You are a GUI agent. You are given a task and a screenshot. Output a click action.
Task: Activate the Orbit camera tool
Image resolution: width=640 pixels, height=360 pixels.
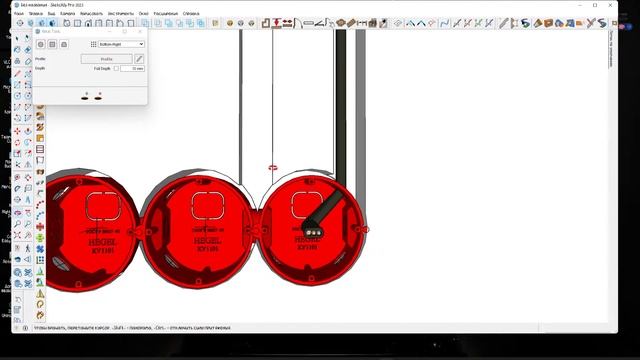pos(17,213)
